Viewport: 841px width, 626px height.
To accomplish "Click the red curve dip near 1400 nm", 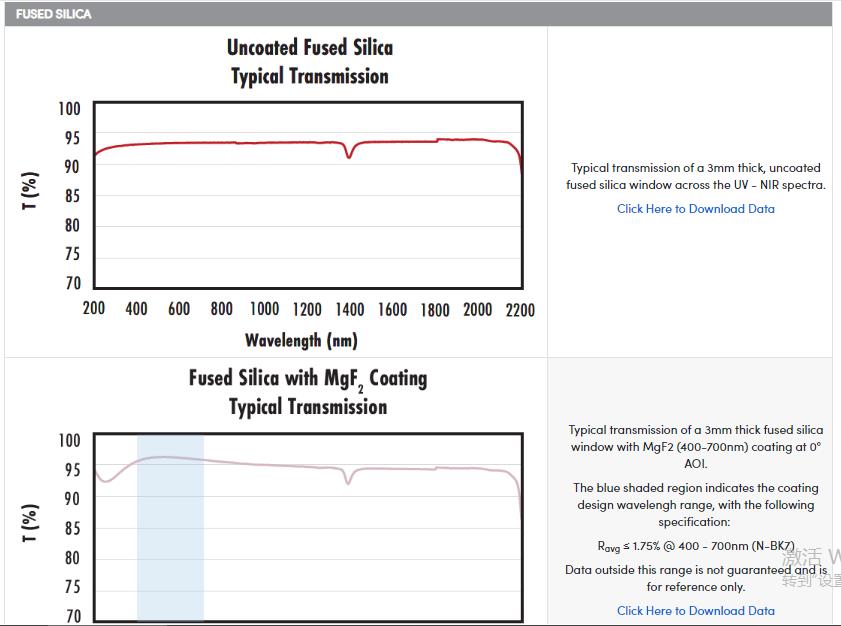I will click(349, 155).
